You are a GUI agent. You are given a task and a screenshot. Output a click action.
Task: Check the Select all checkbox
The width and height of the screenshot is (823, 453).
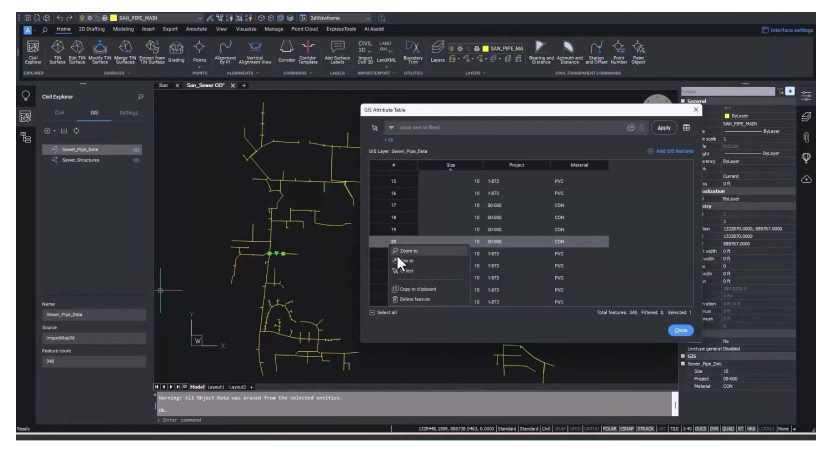point(372,313)
